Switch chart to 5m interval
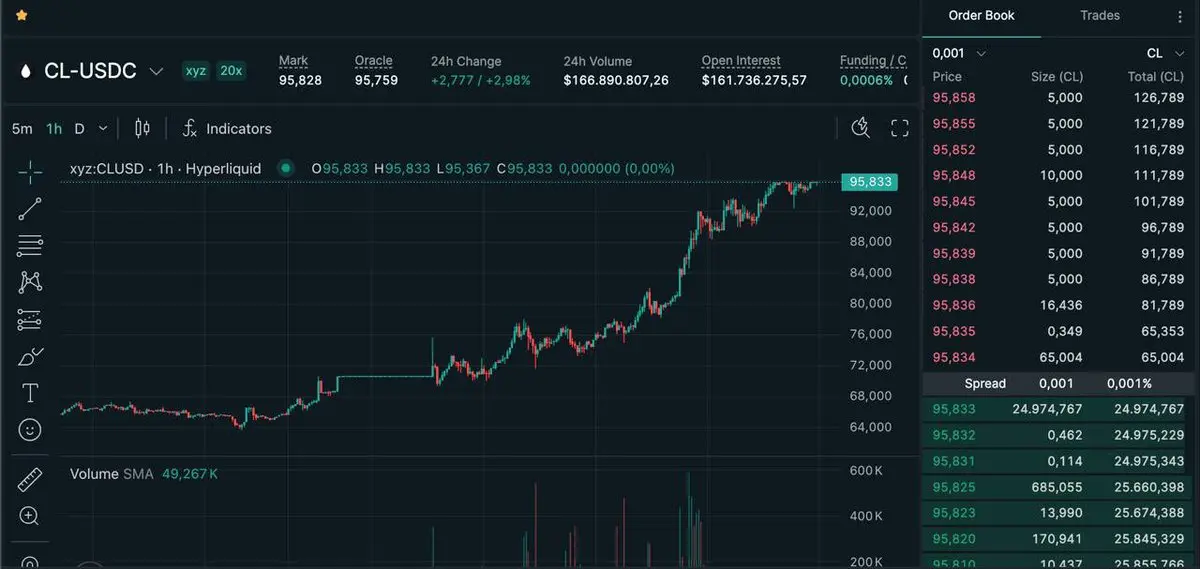1200x569 pixels. click(x=22, y=128)
